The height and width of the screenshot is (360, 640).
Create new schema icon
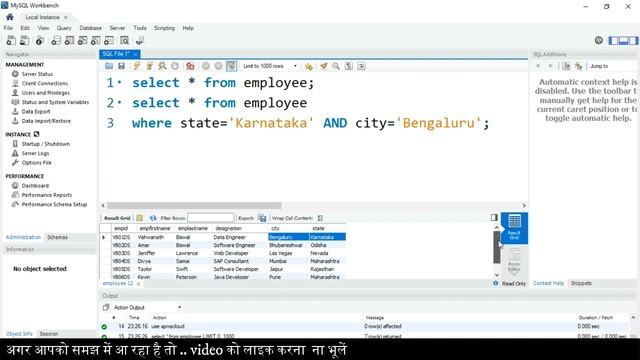pyautogui.click(x=56, y=40)
